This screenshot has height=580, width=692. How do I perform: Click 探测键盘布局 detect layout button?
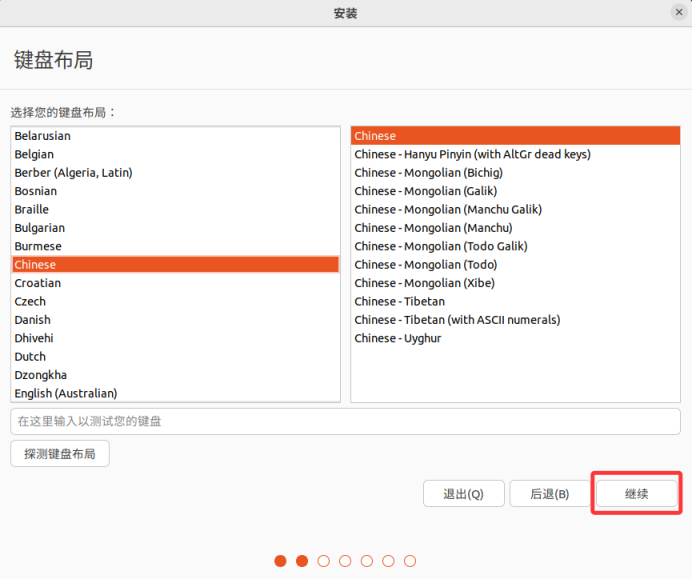pos(60,454)
